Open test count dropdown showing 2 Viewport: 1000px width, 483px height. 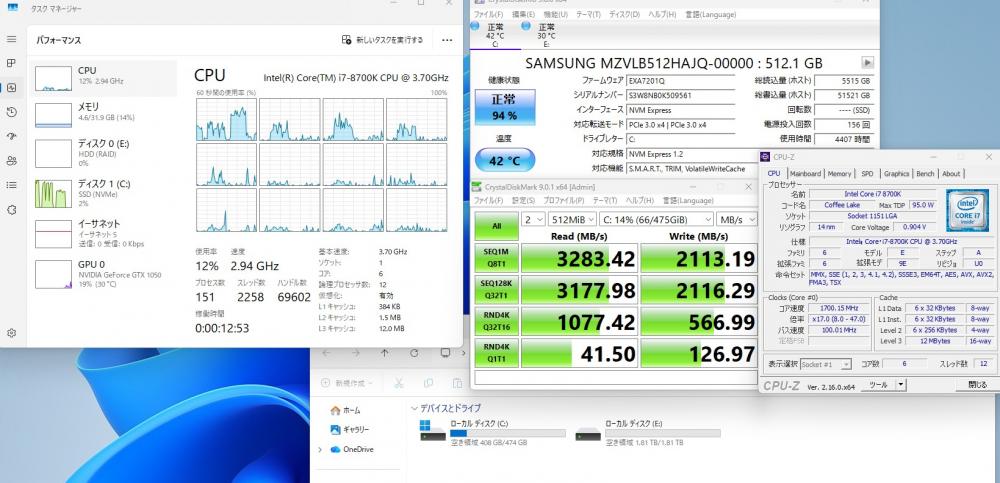(531, 219)
